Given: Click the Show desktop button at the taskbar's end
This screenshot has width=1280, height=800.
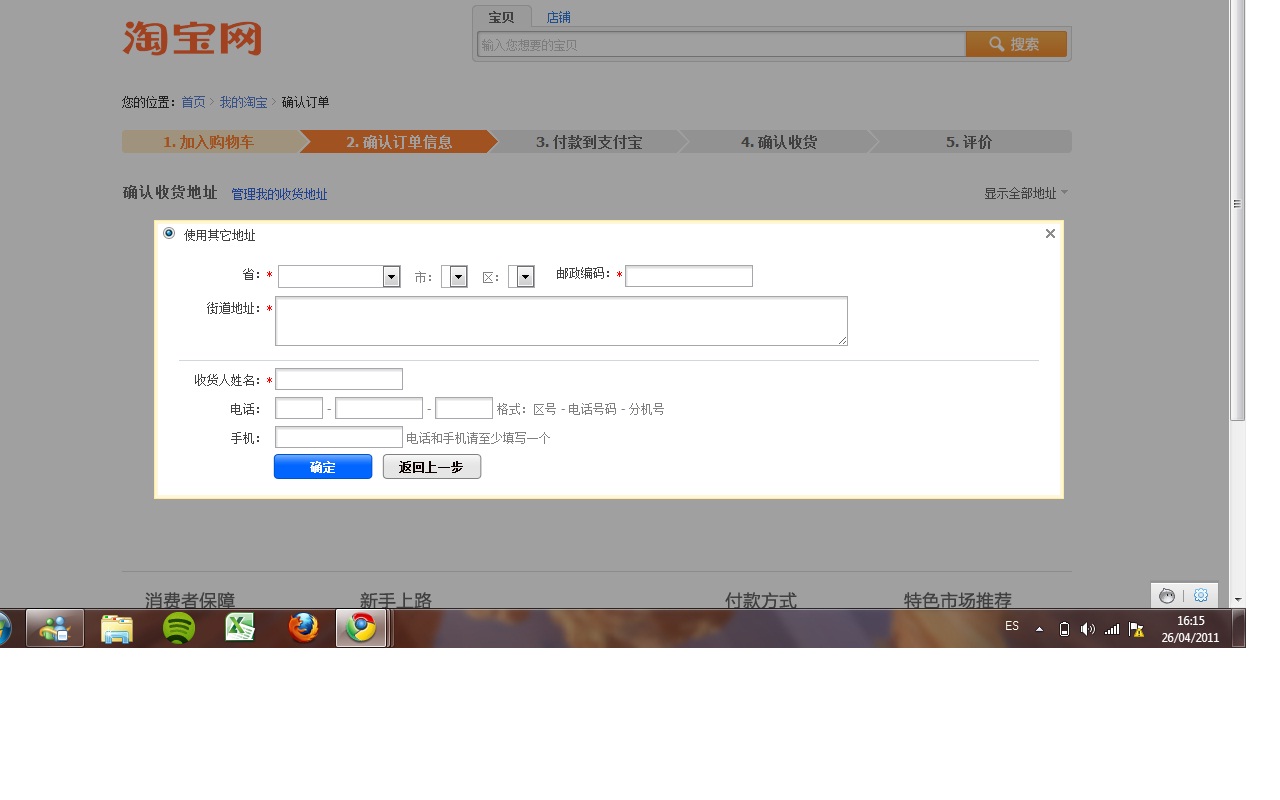Looking at the screenshot, I should [x=1239, y=628].
